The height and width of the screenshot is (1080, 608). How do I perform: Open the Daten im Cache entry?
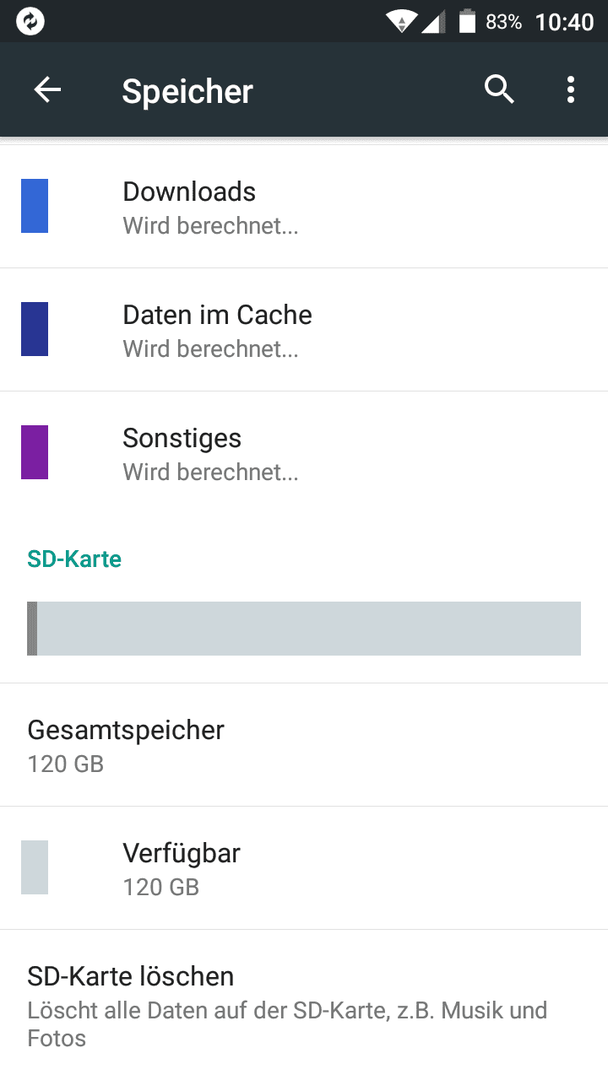pyautogui.click(x=304, y=330)
